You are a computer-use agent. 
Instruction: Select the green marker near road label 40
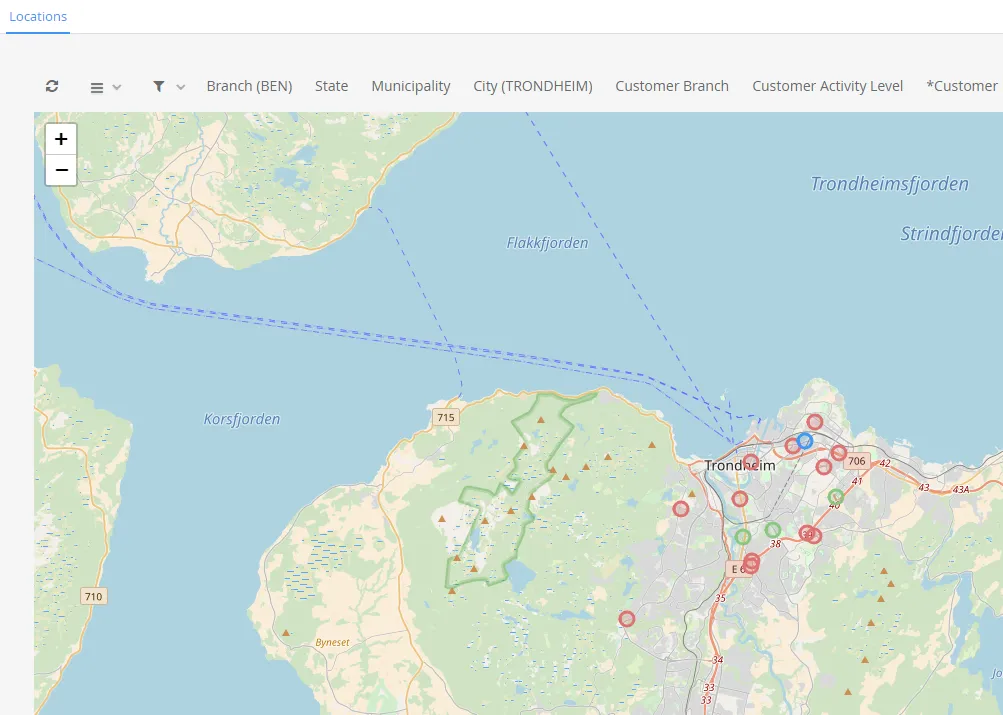coord(836,497)
